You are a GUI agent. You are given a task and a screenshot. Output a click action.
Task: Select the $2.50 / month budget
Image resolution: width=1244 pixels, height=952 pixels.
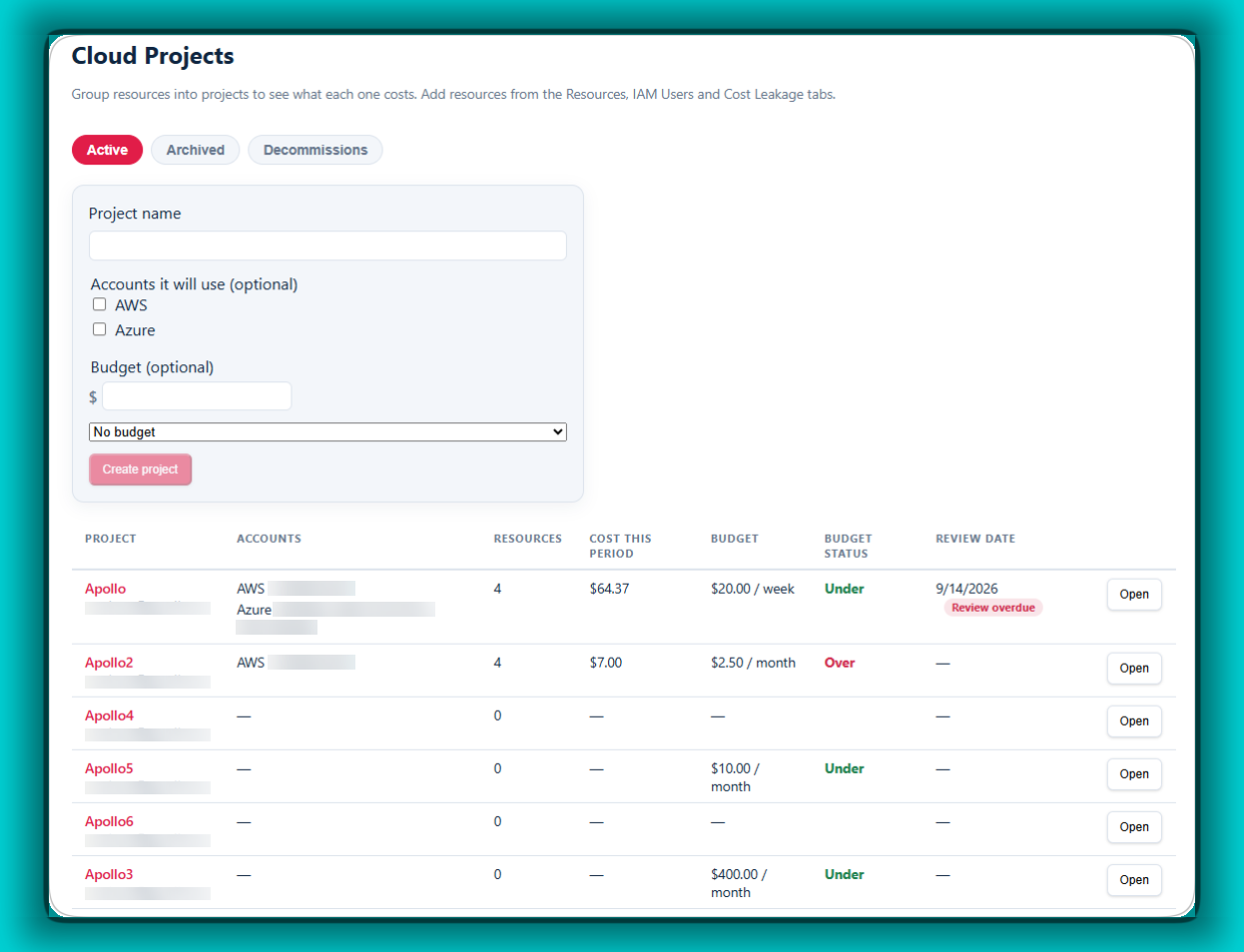coord(753,663)
